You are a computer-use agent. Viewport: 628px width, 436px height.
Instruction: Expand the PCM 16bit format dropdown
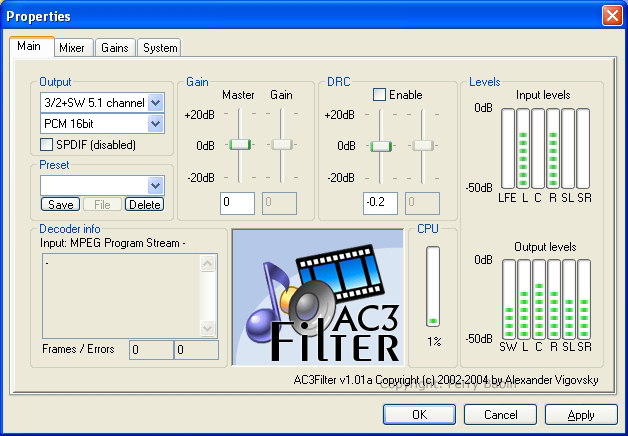click(155, 124)
